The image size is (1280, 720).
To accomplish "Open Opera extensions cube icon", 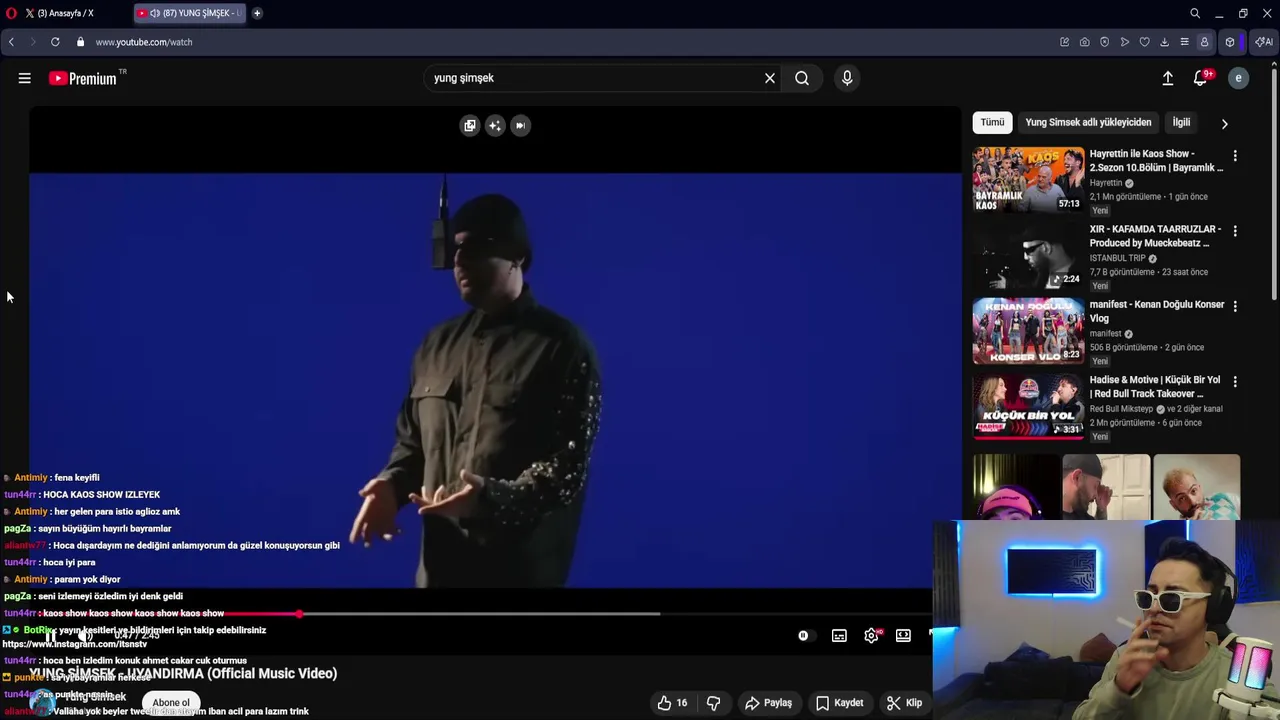I will point(1230,42).
